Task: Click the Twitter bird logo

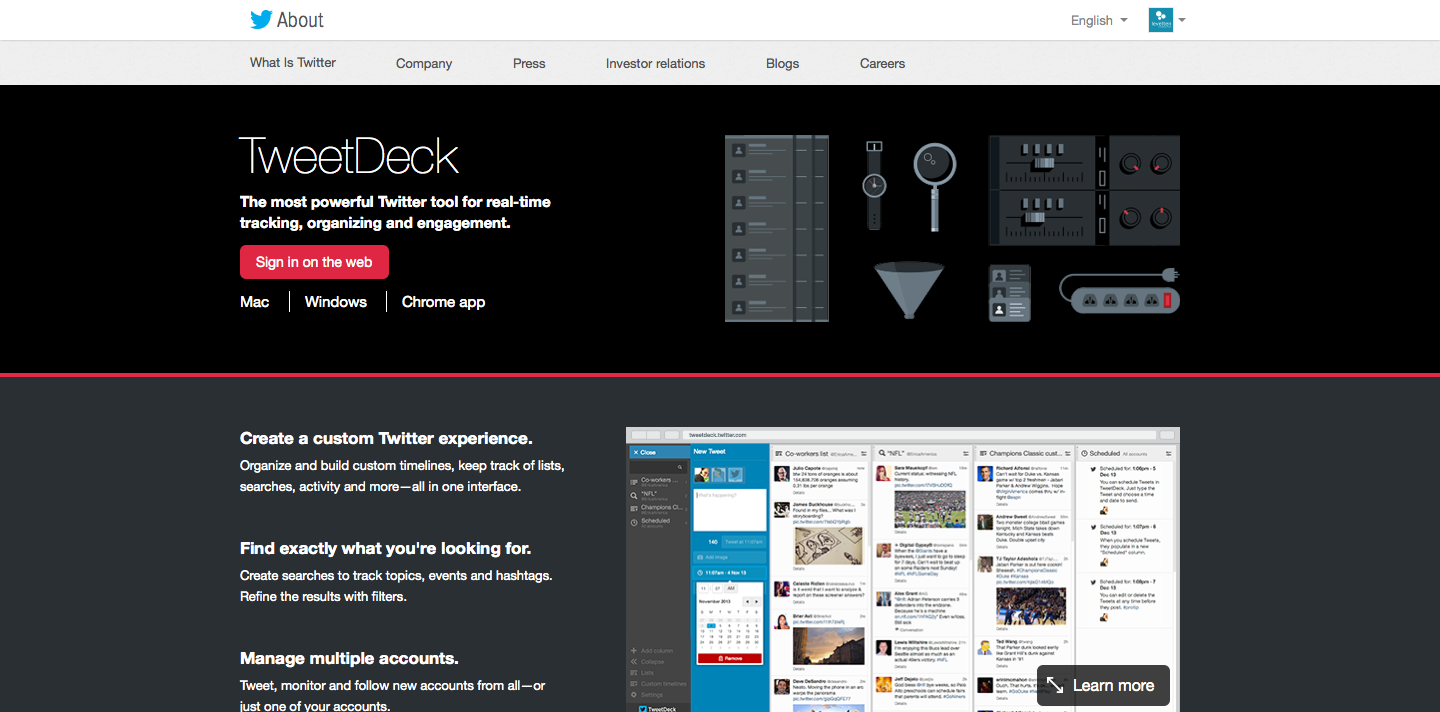Action: coord(261,20)
